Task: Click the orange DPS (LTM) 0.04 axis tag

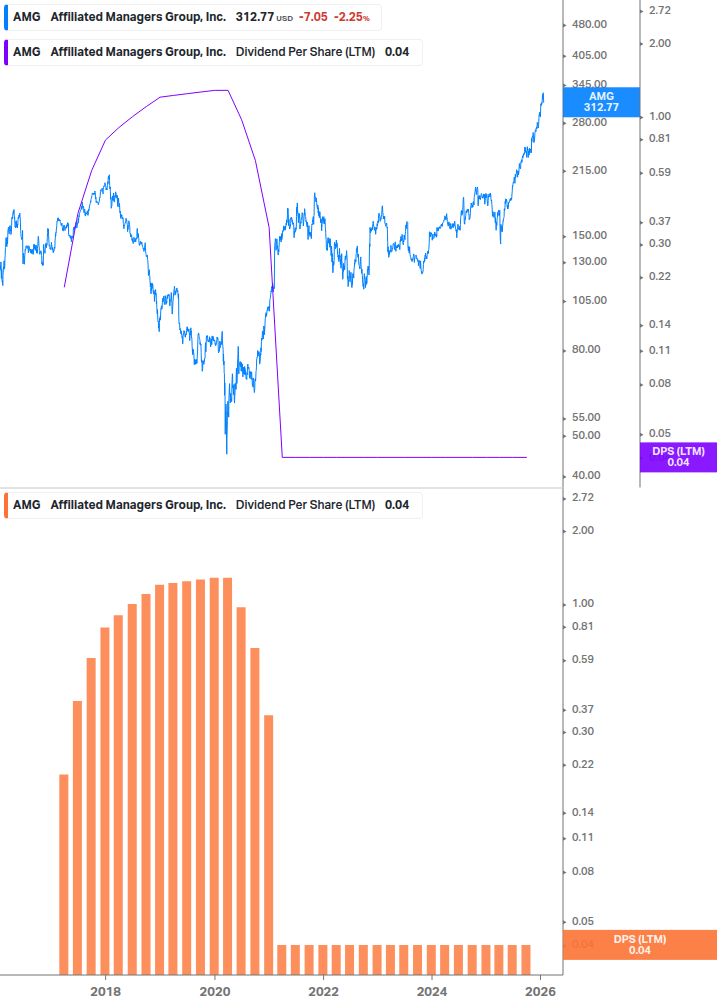Action: coord(639,945)
